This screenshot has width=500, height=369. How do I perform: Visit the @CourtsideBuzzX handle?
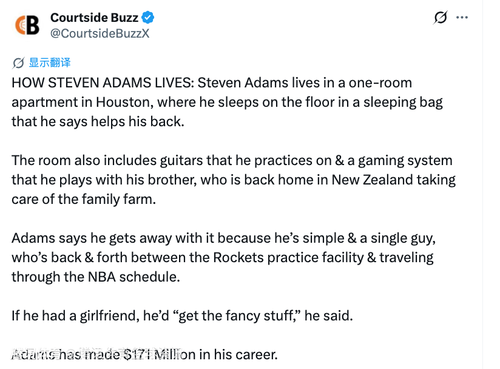(100, 33)
